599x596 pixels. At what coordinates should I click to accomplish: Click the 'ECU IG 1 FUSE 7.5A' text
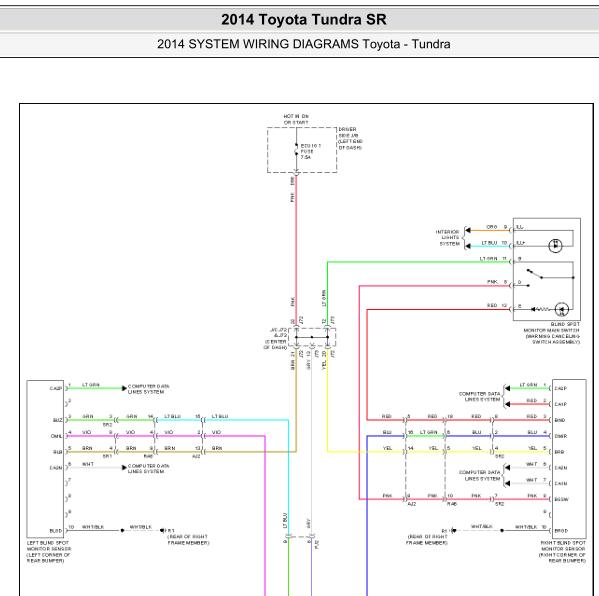pos(311,151)
